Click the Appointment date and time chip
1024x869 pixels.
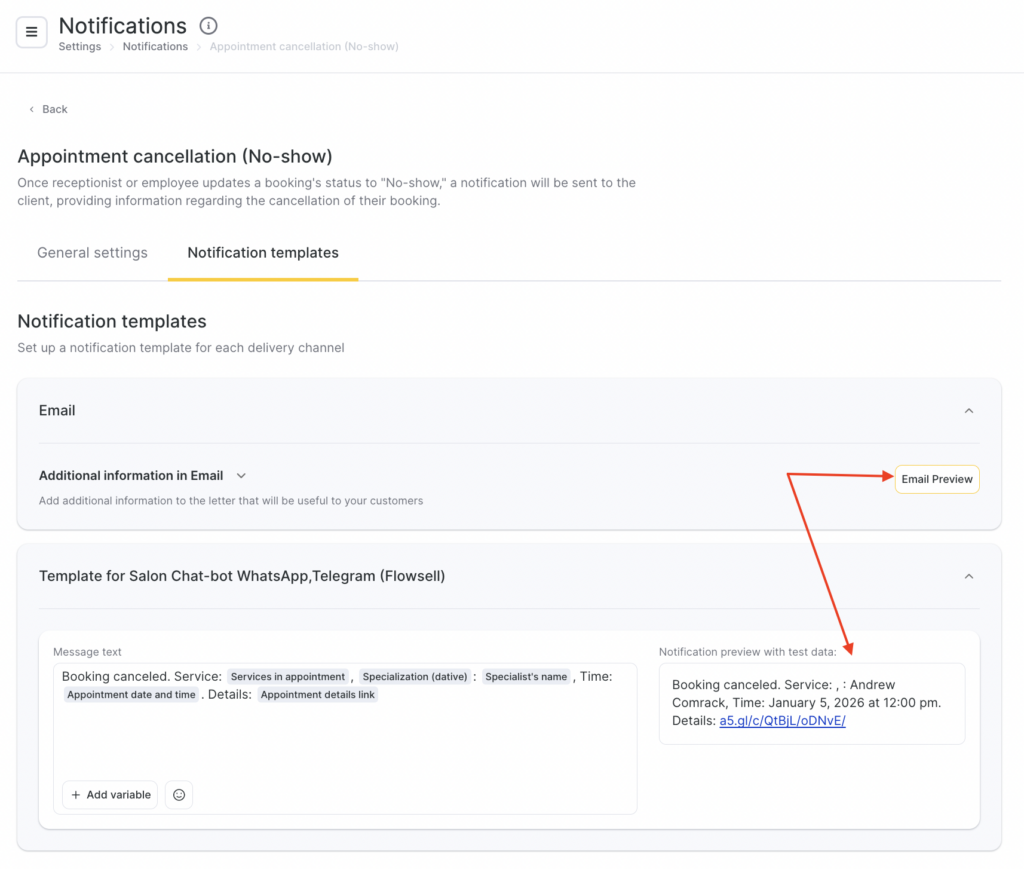coord(131,695)
